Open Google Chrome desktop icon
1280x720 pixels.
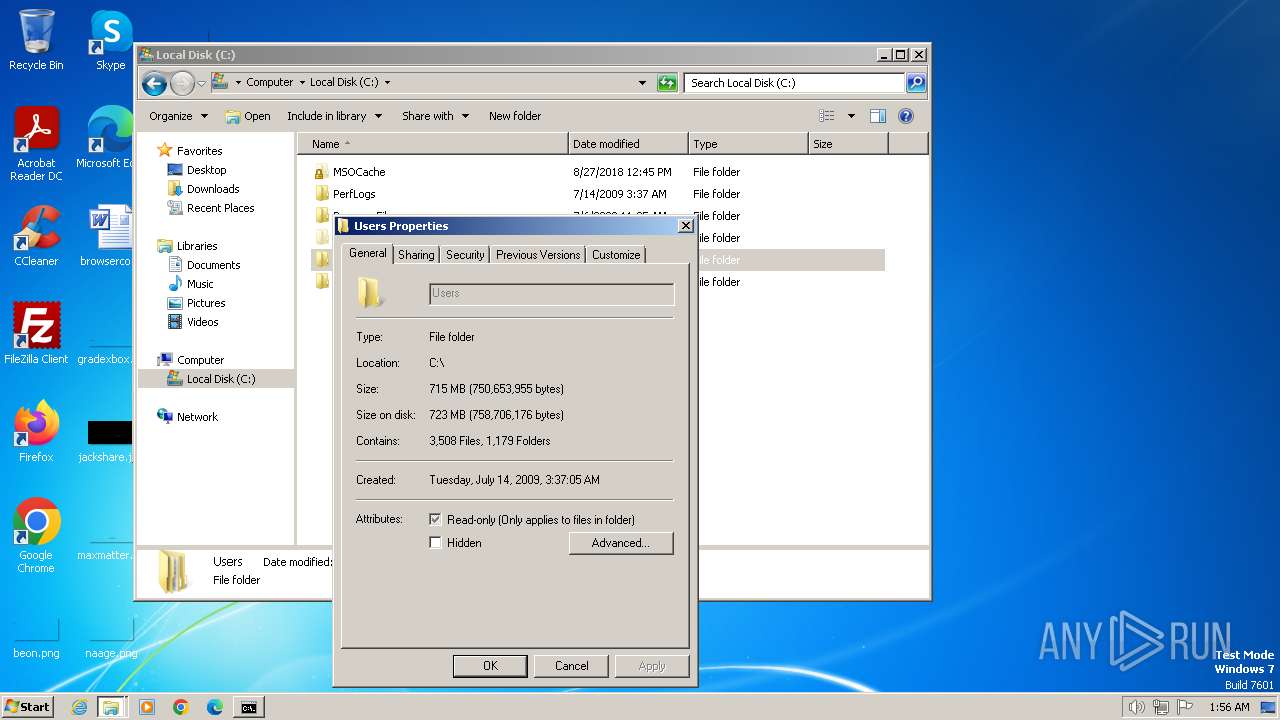pyautogui.click(x=36, y=536)
